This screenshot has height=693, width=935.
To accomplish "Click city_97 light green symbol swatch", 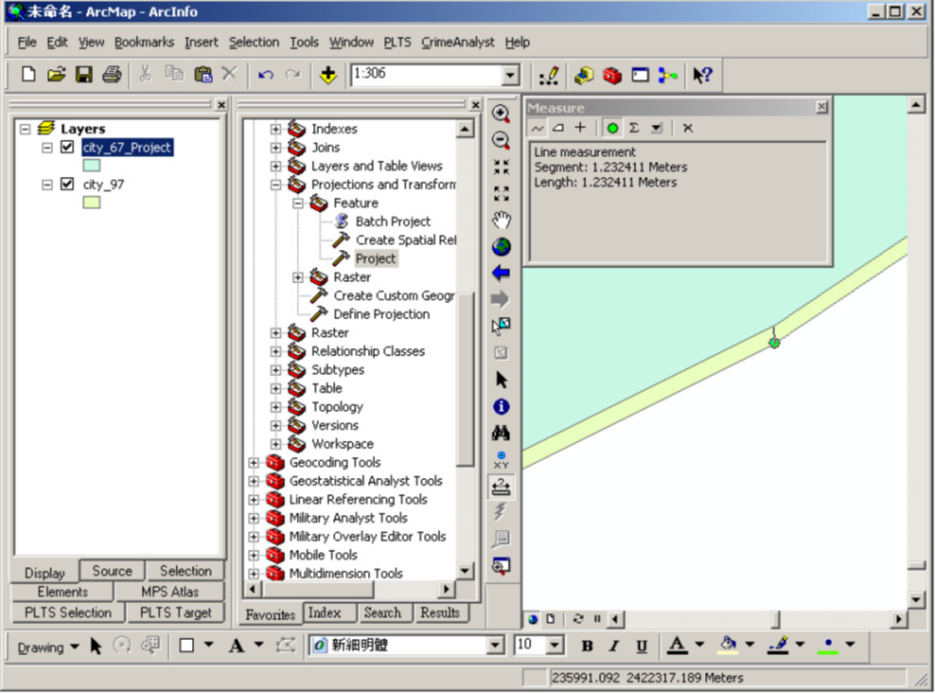I will point(91,203).
